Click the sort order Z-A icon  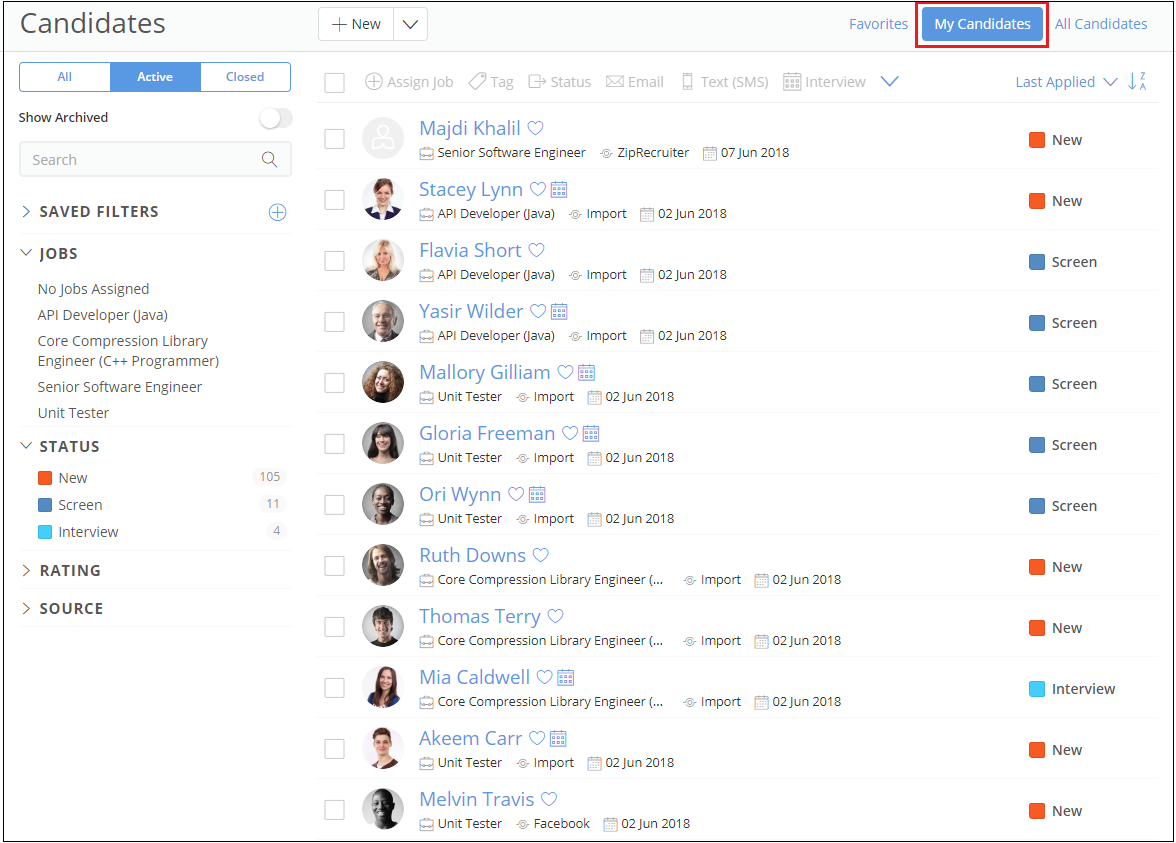pos(1137,82)
